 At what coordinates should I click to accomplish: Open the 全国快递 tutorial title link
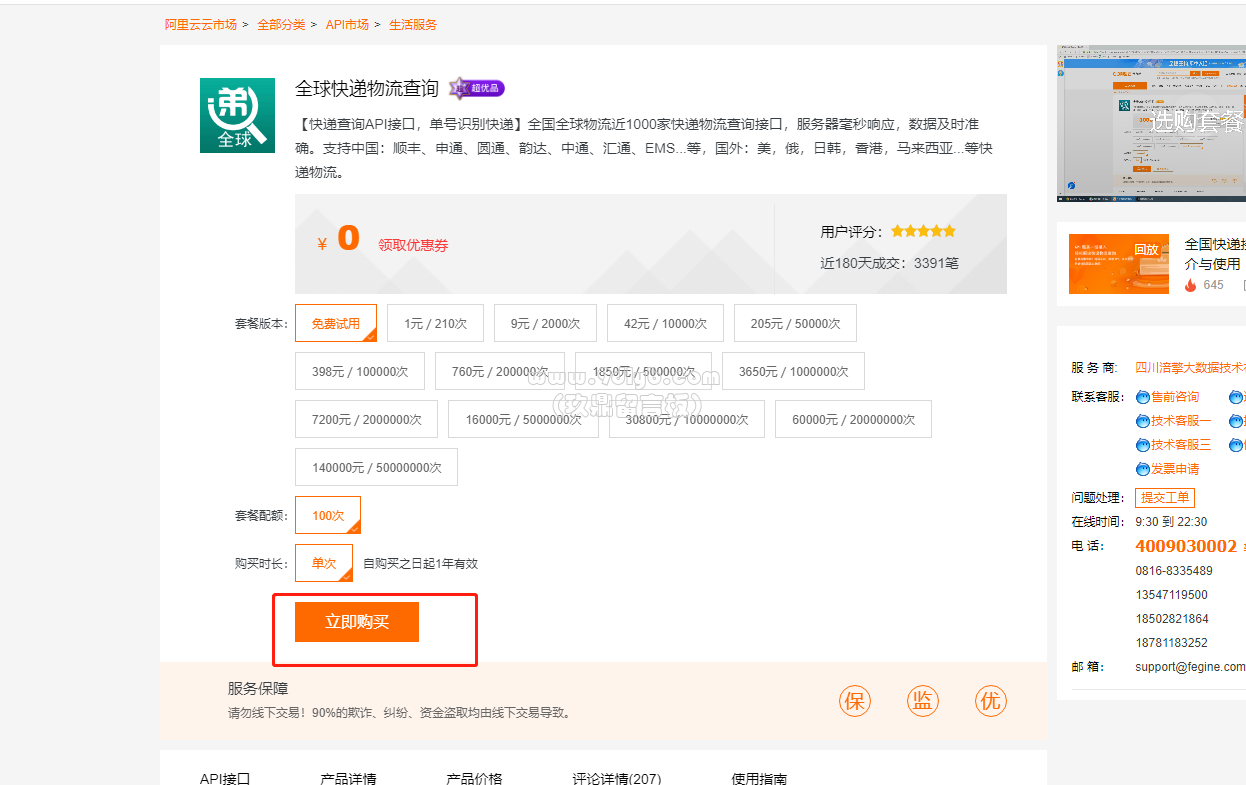coord(1215,254)
